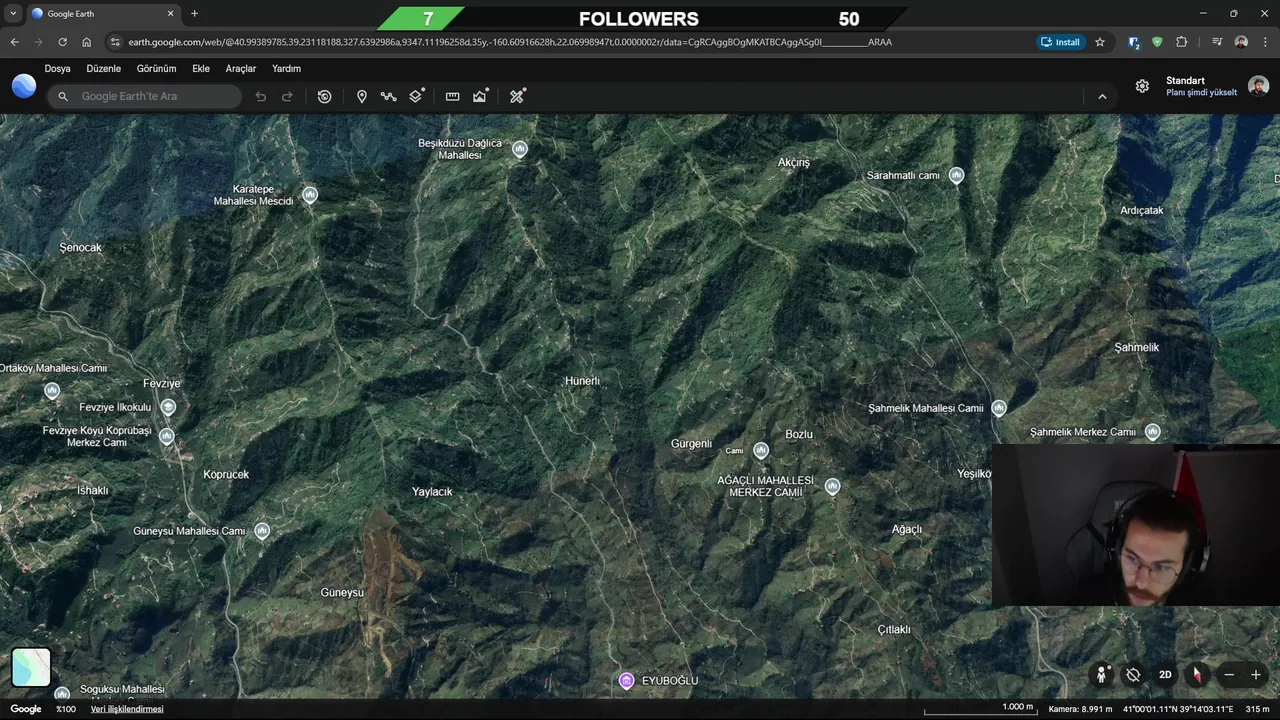
Task: Open browser media controls icon
Action: (1217, 42)
